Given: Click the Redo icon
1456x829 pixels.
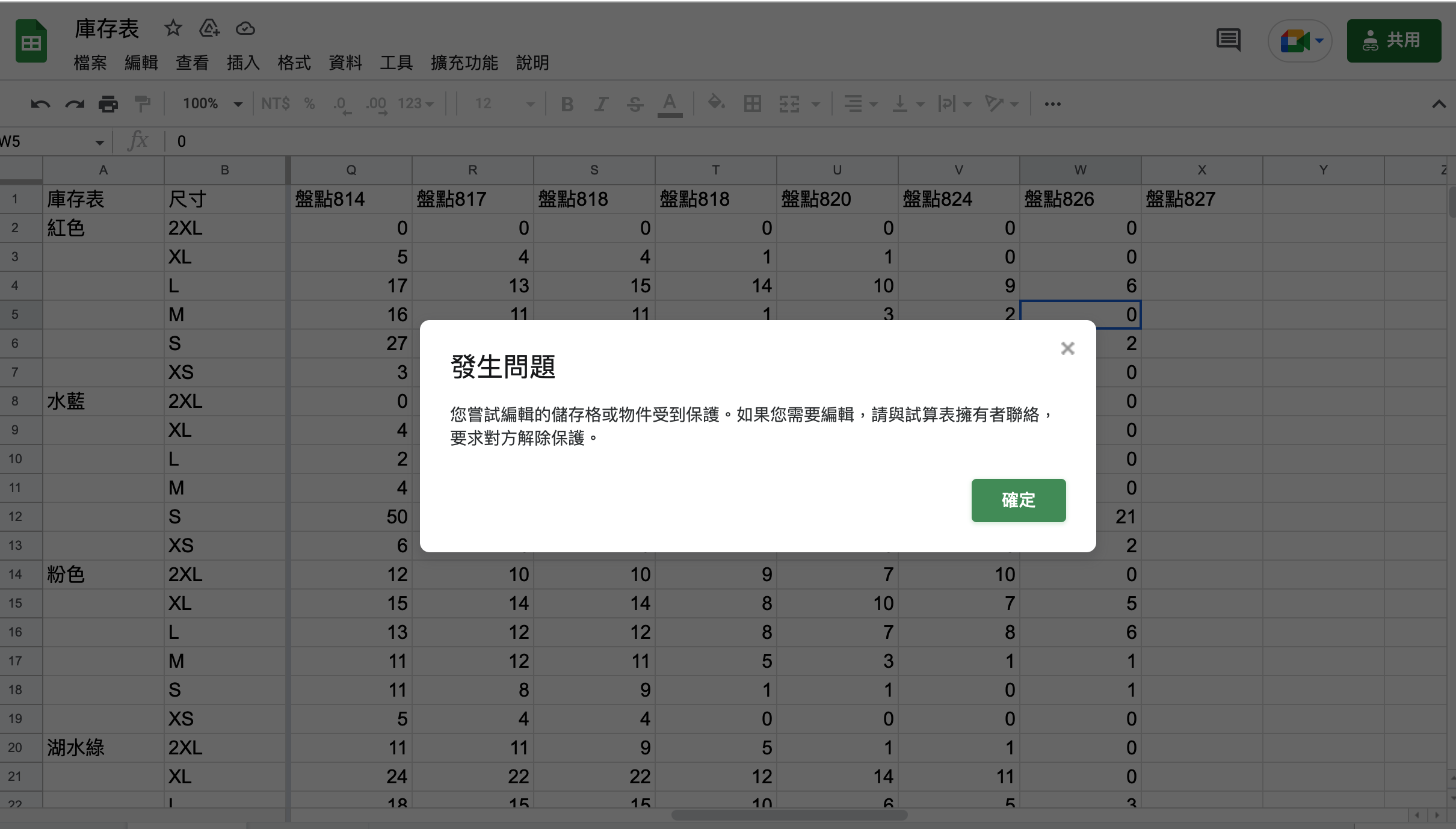Looking at the screenshot, I should coord(73,103).
